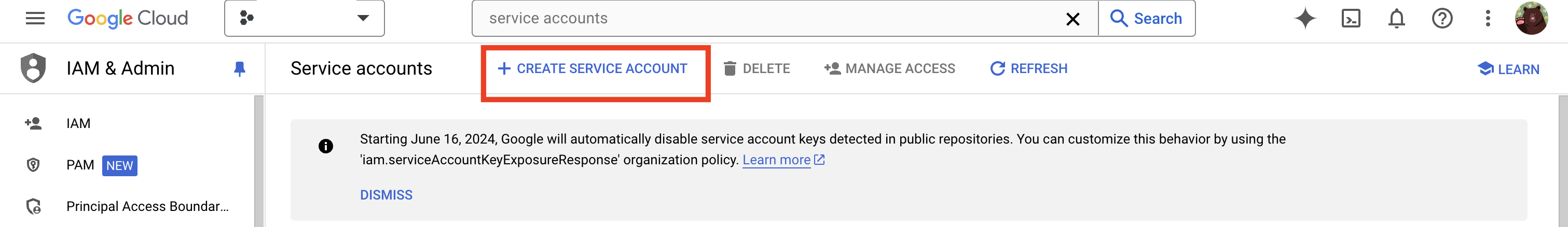The height and width of the screenshot is (227, 1568).
Task: Open the help question mark icon
Action: [x=1442, y=18]
